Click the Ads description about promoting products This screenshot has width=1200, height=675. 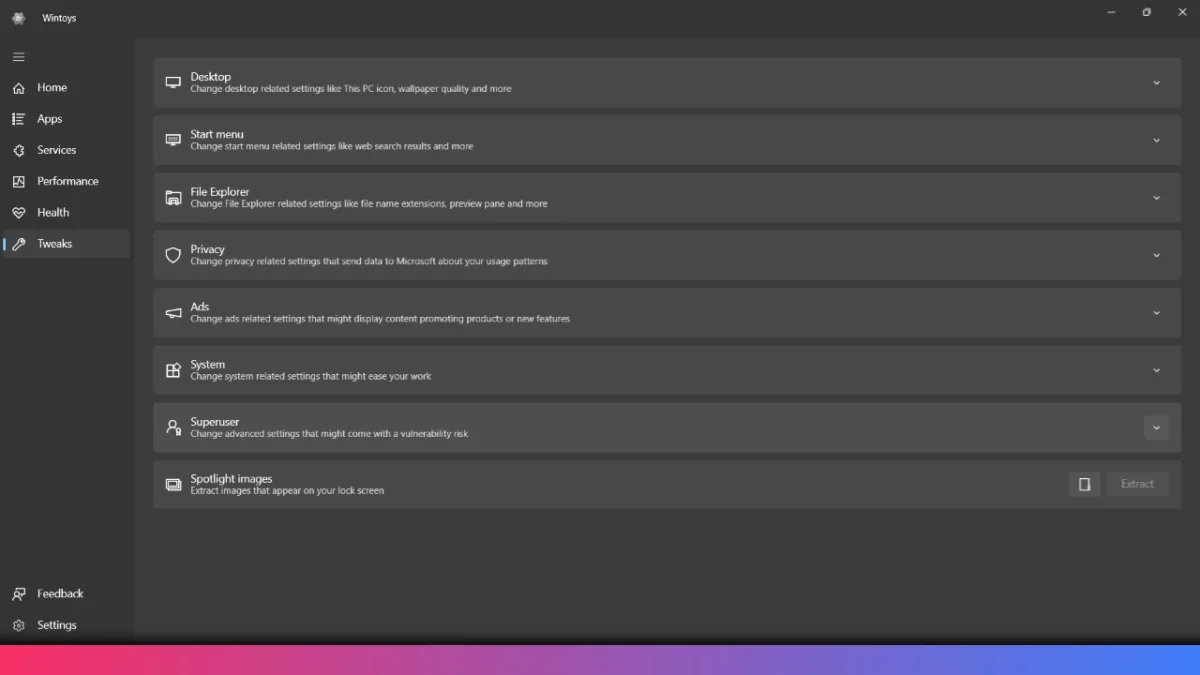[380, 319]
